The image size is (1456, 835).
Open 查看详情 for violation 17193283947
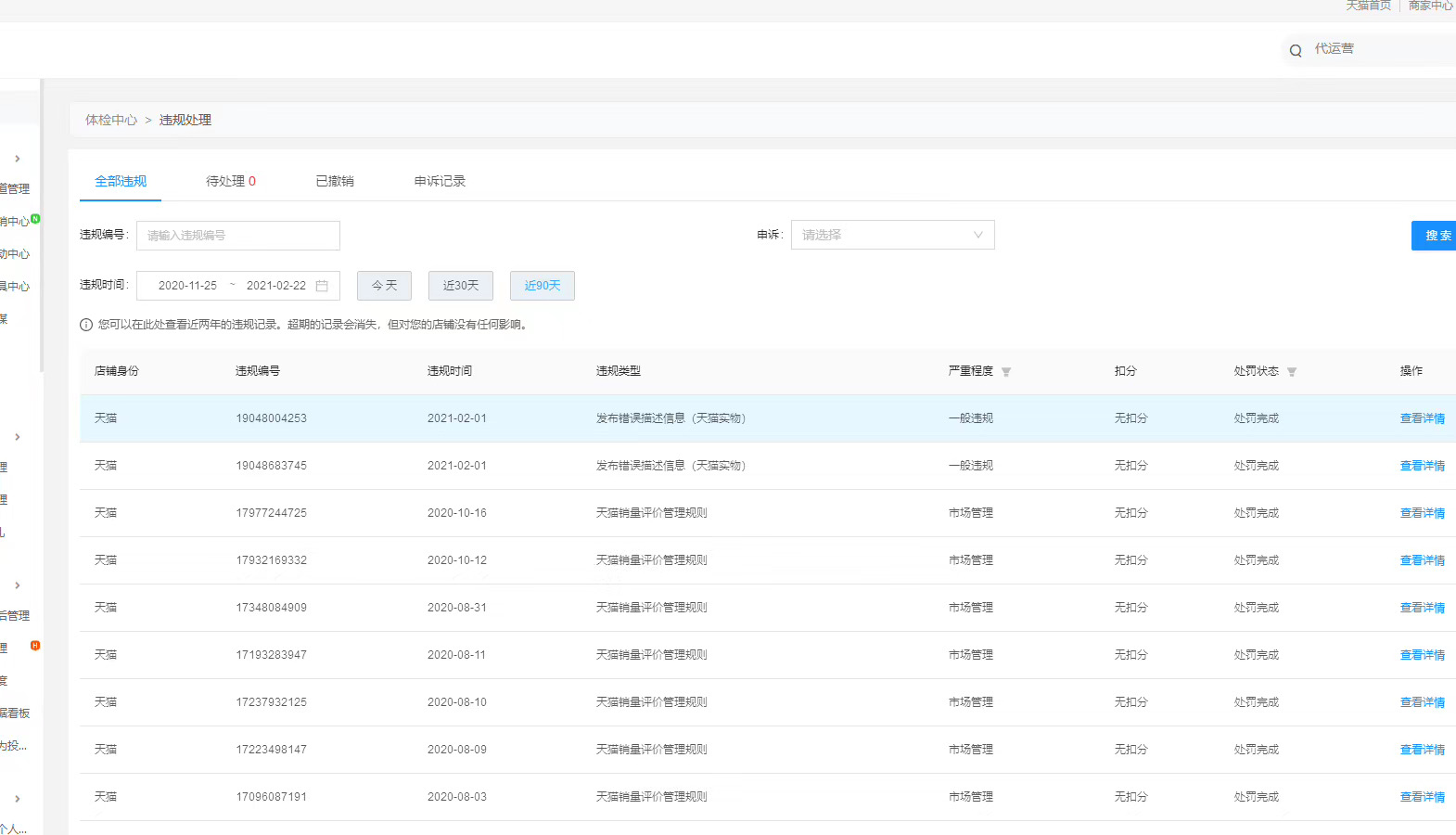pos(1423,655)
